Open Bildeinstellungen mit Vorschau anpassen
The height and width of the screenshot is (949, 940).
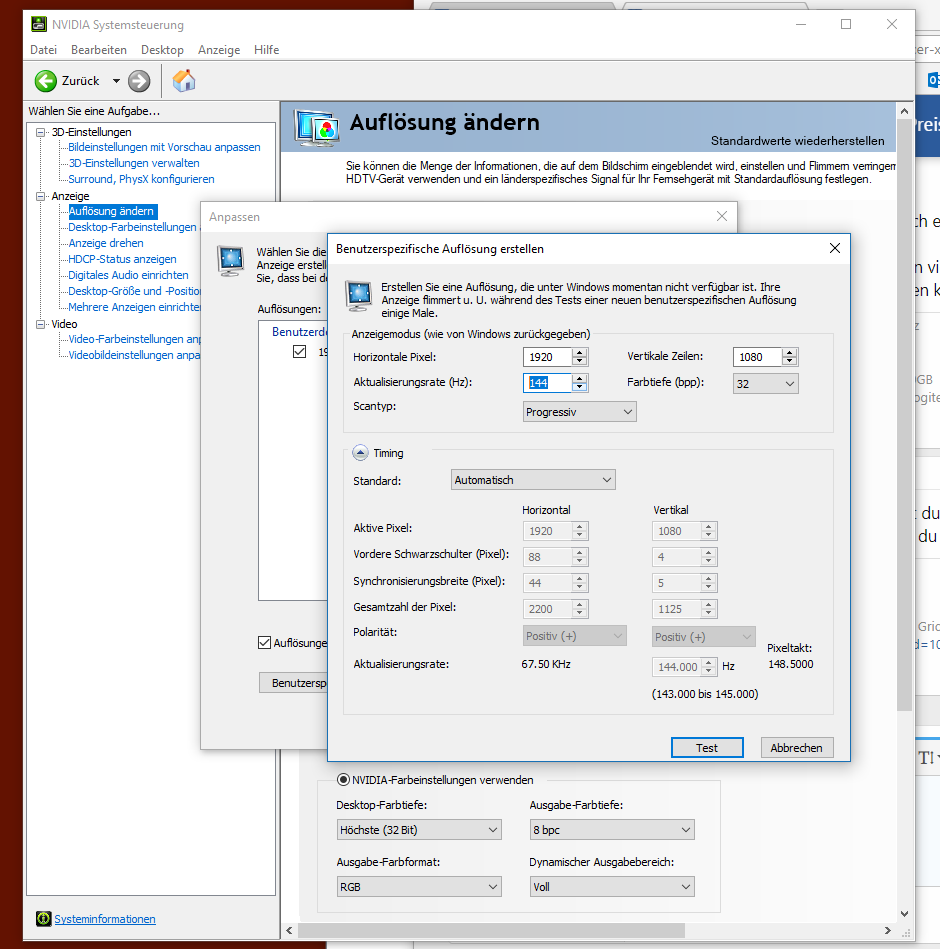(x=164, y=147)
